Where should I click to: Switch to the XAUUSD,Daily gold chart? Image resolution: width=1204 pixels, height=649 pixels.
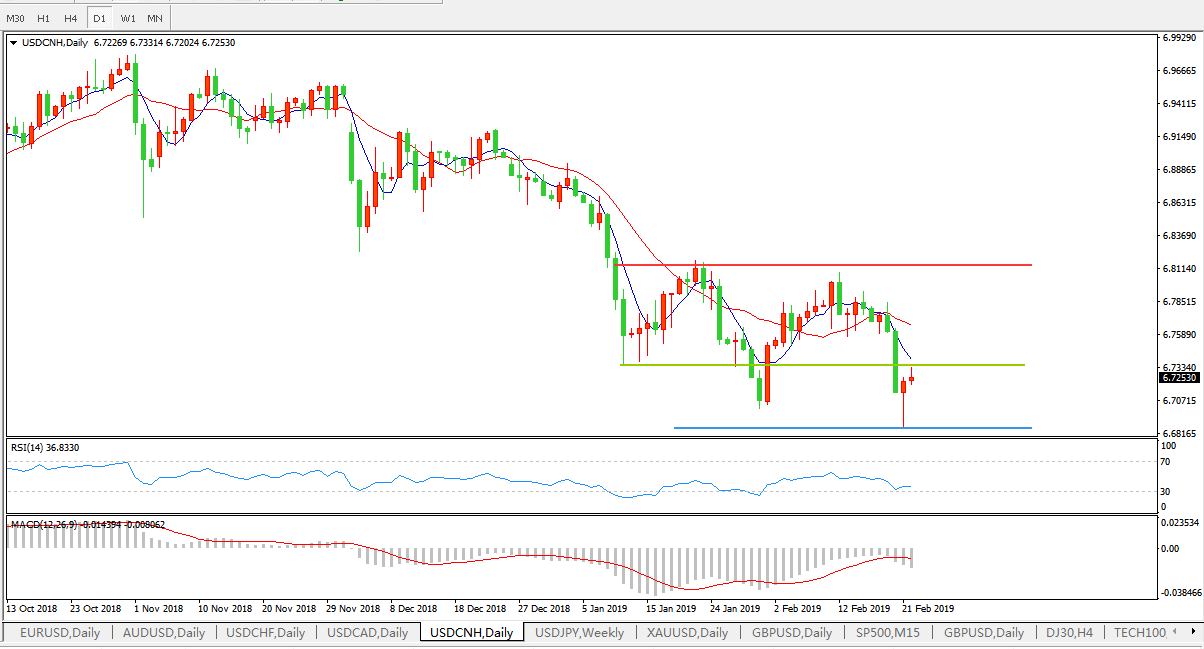687,632
